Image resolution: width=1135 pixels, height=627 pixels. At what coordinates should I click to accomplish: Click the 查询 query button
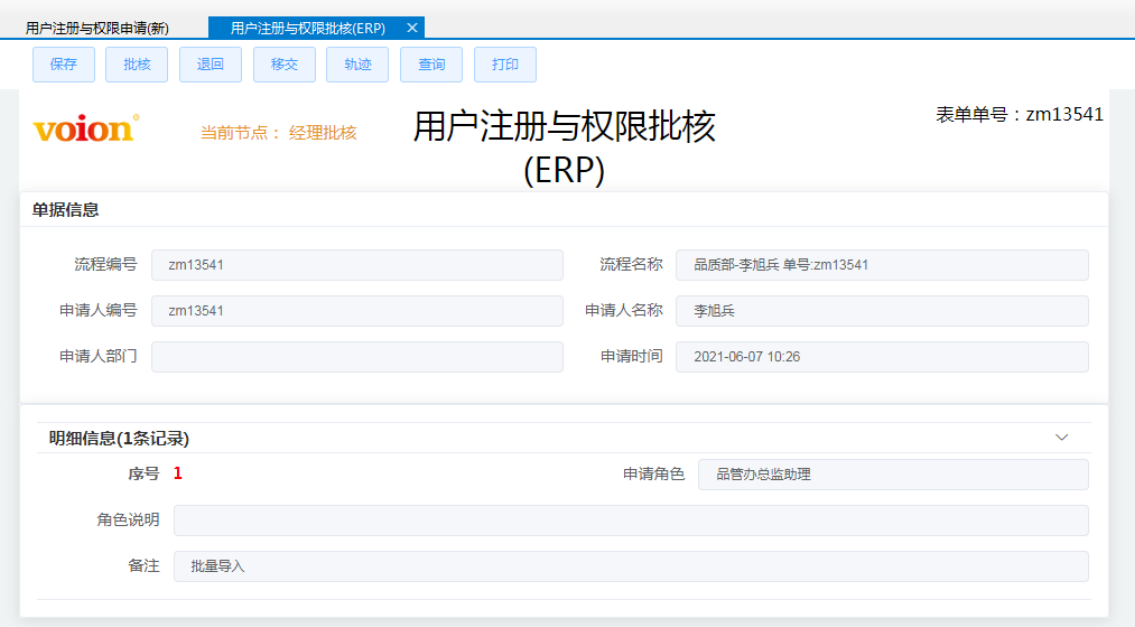coord(431,64)
